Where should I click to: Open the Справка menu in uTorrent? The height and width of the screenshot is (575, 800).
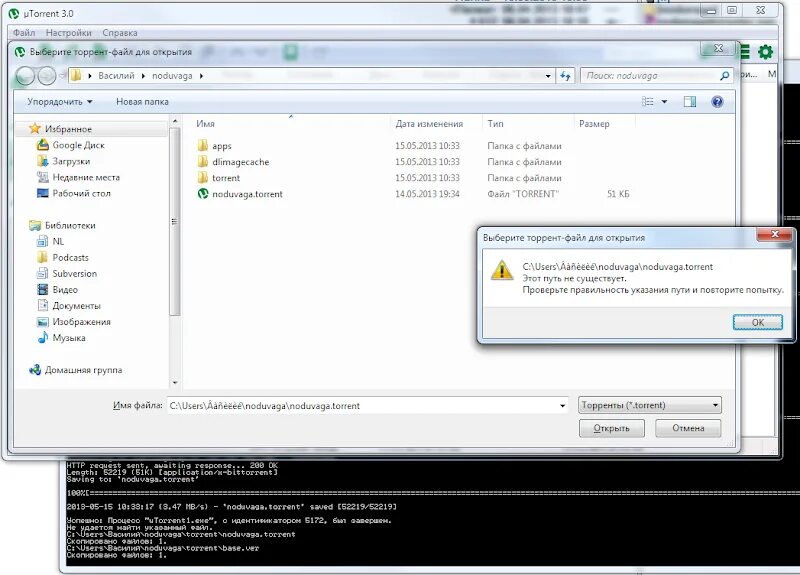120,33
